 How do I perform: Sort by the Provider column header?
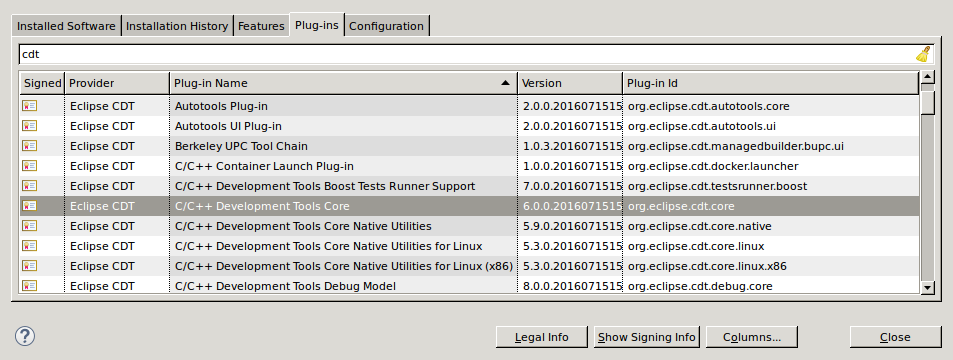117,83
